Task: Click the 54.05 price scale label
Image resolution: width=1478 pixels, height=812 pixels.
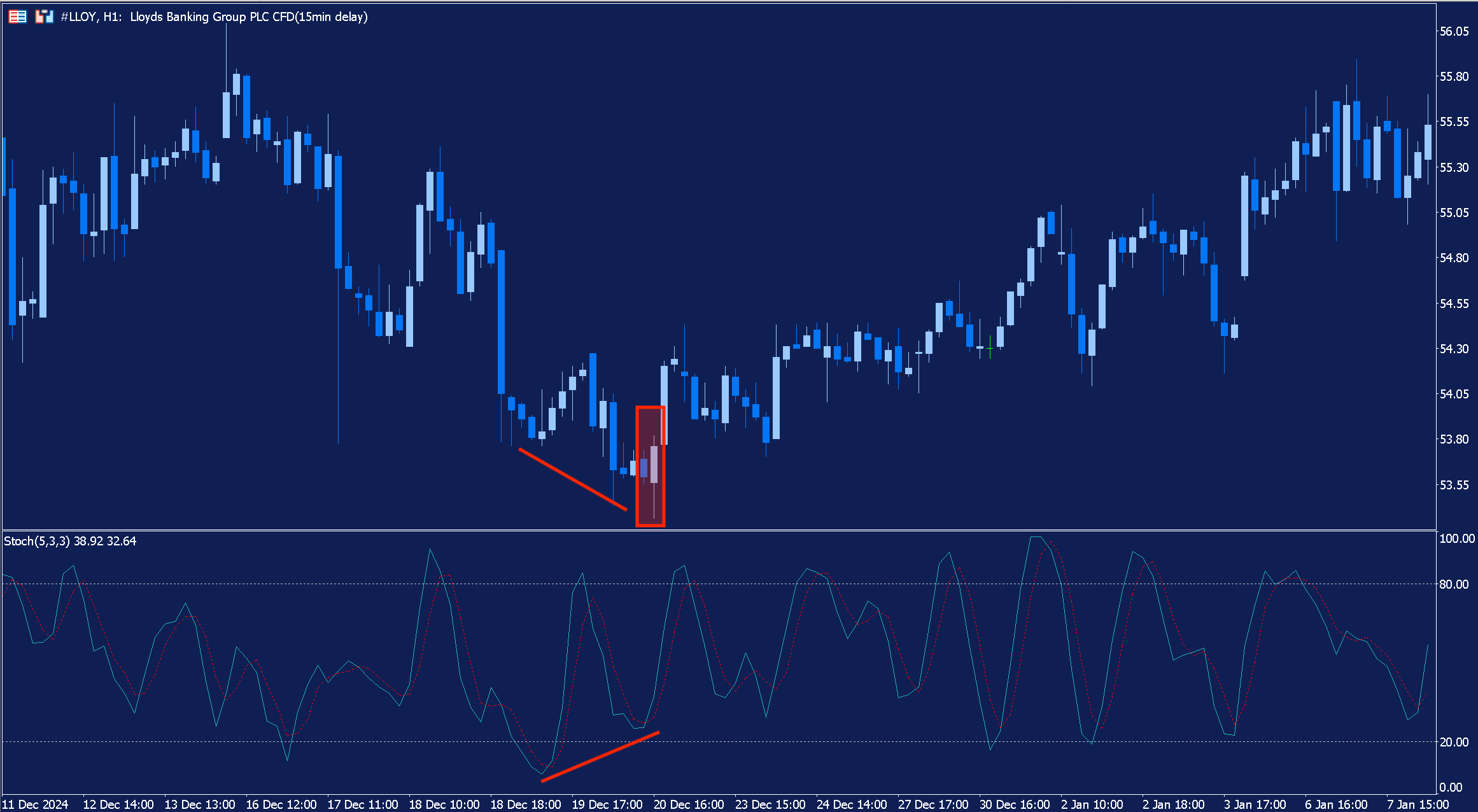Action: click(x=1454, y=394)
